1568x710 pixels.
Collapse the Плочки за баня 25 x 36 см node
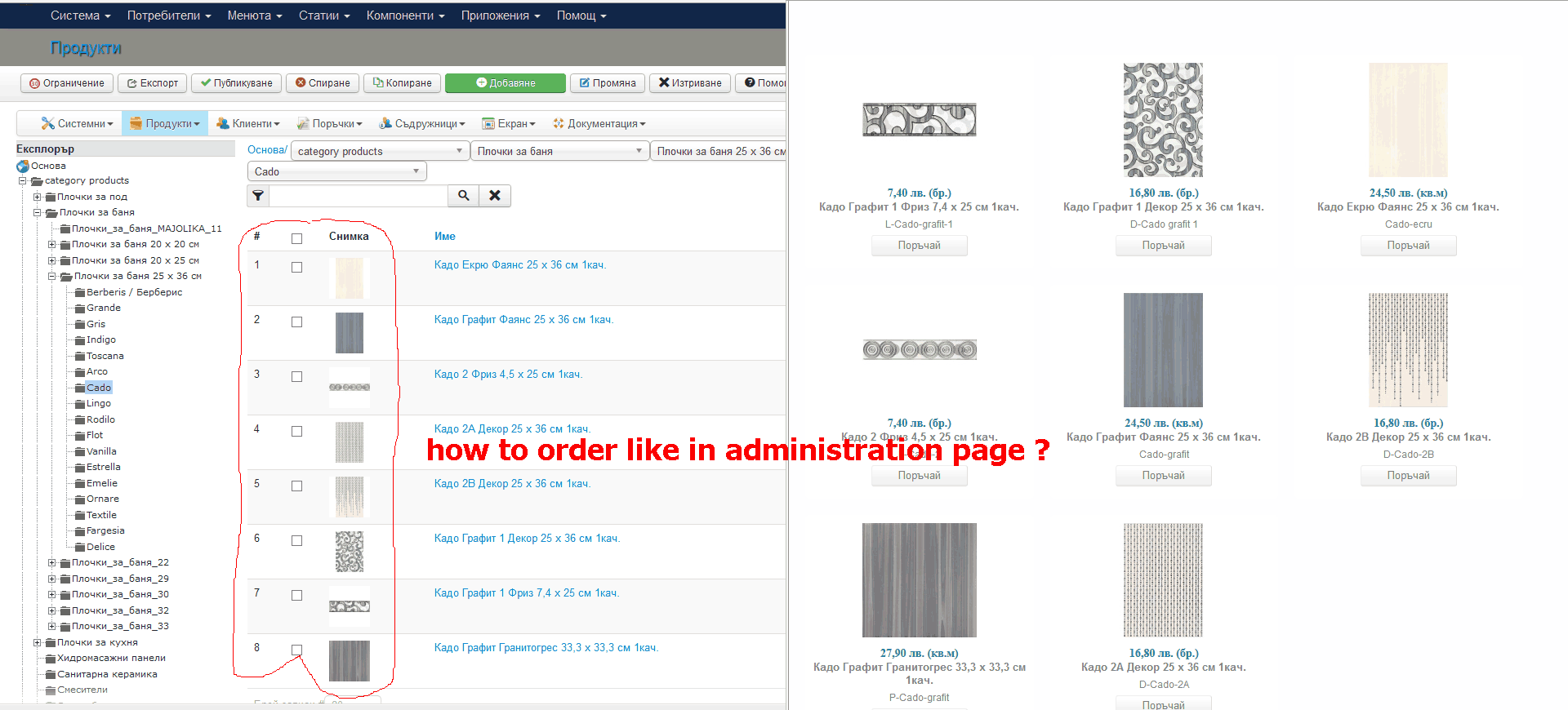(x=51, y=276)
